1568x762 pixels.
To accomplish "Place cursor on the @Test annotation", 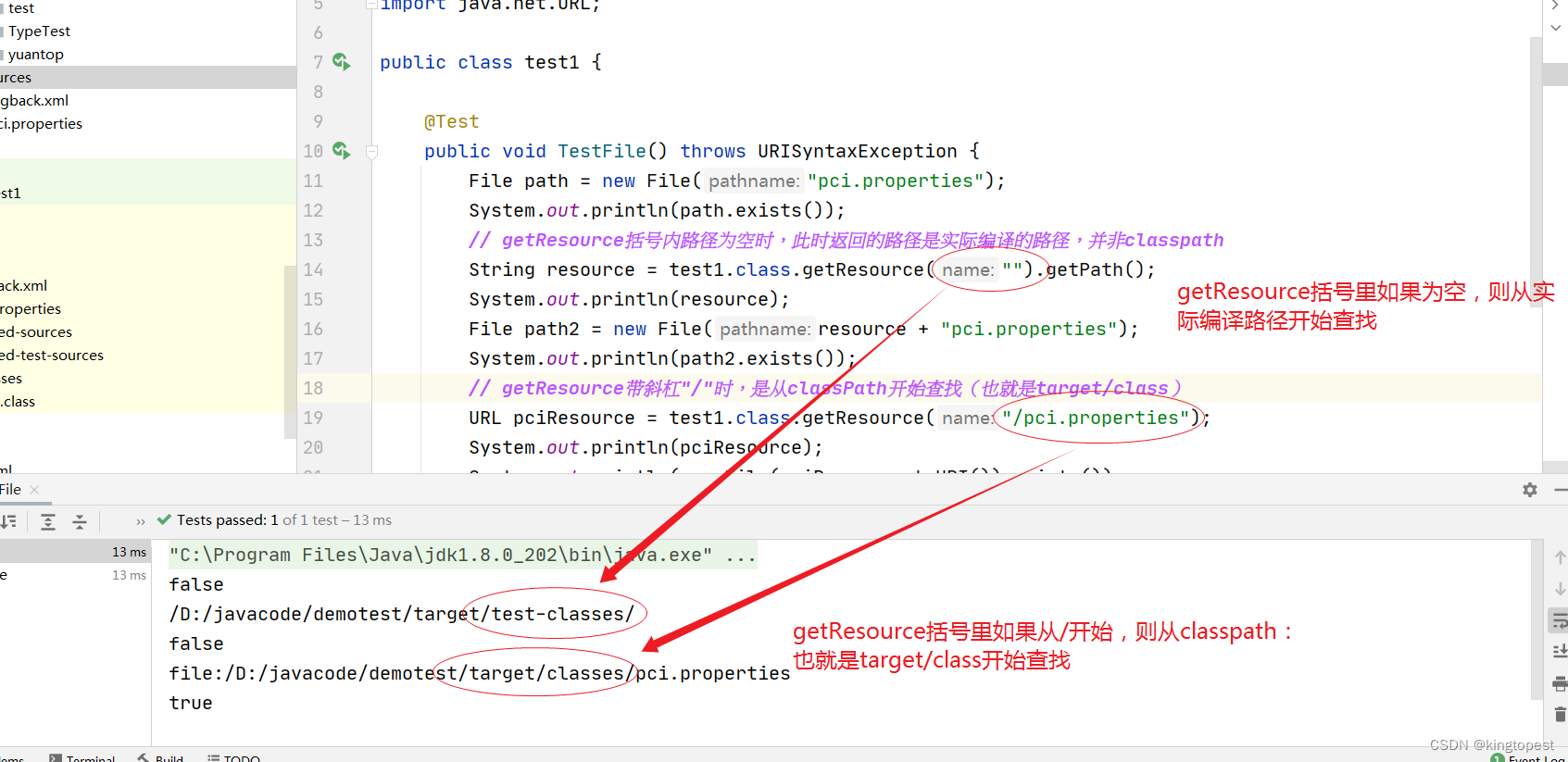I will pos(451,121).
